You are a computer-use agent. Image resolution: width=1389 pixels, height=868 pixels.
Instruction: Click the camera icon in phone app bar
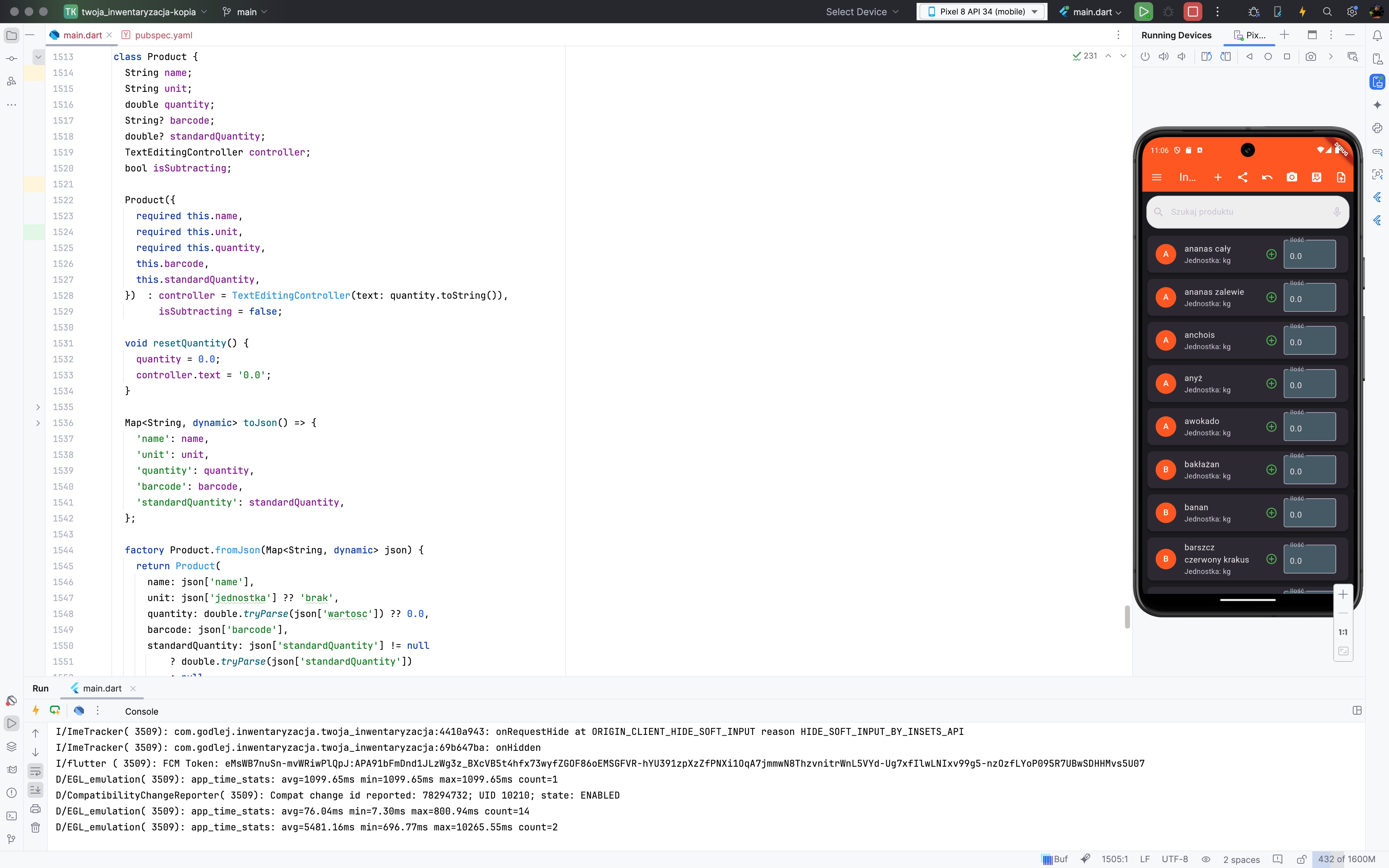[x=1291, y=177]
